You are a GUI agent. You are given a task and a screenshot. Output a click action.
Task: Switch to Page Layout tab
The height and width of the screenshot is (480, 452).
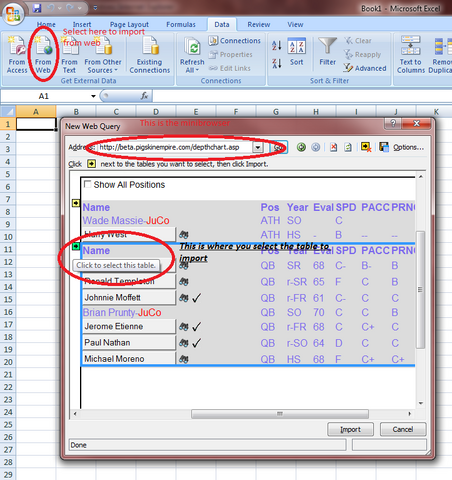pyautogui.click(x=129, y=24)
